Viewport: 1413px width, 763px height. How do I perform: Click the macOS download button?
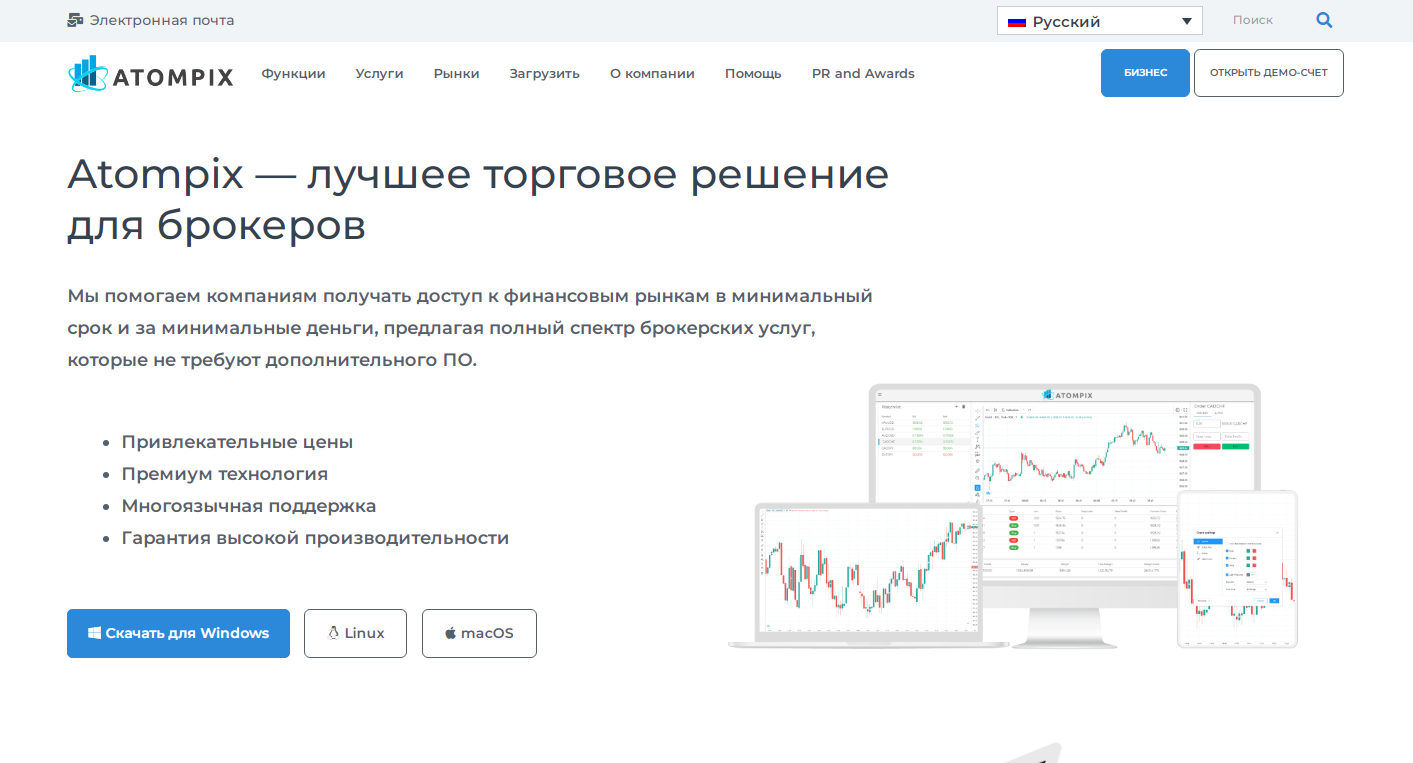(x=479, y=633)
